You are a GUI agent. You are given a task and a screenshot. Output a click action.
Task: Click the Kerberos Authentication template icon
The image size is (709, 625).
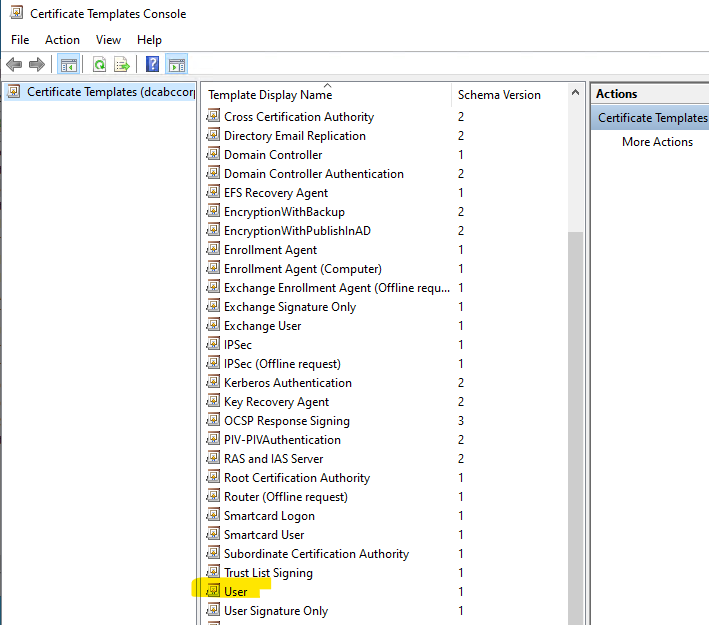coord(213,383)
